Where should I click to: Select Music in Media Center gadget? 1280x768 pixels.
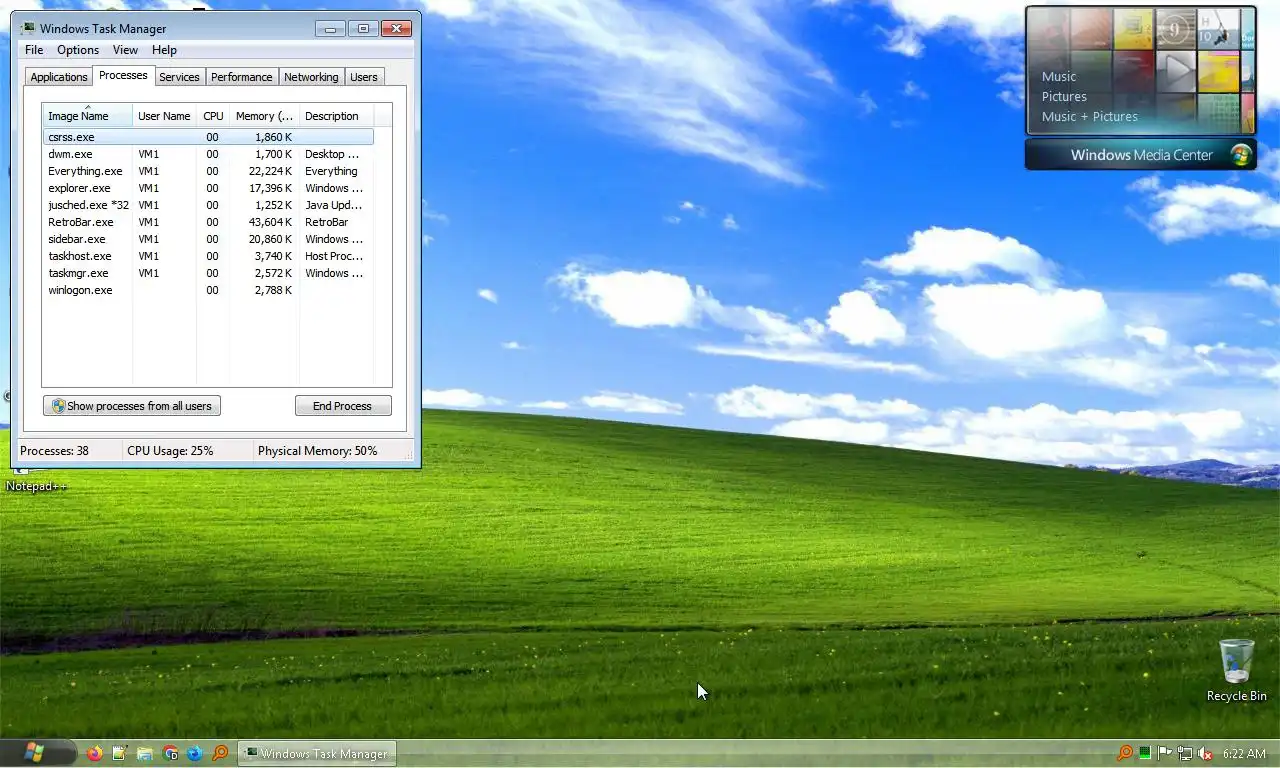tap(1059, 76)
